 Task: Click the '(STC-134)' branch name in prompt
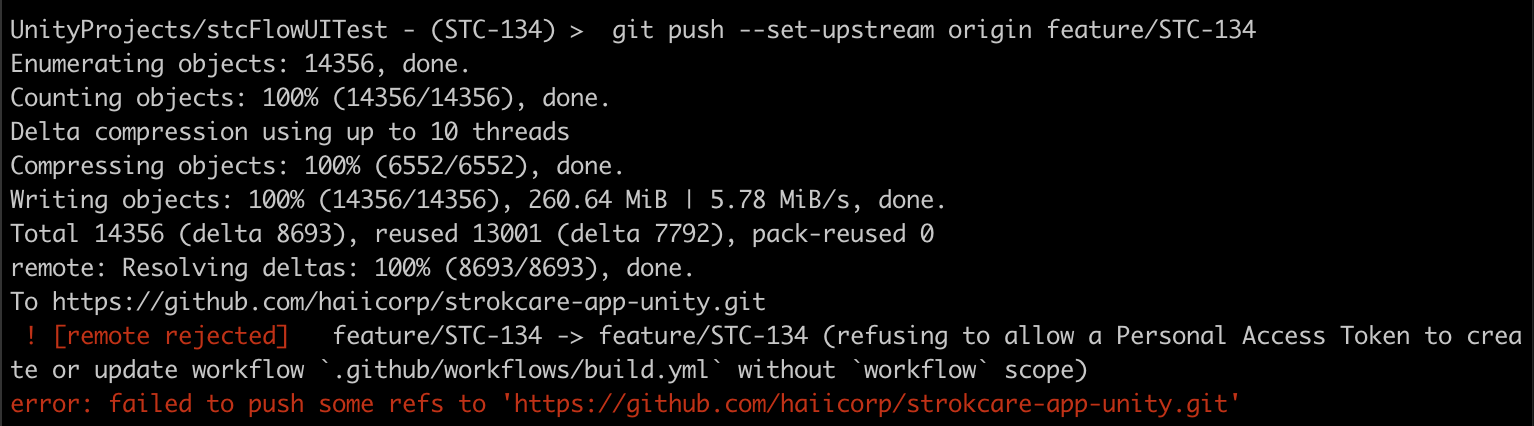click(492, 30)
